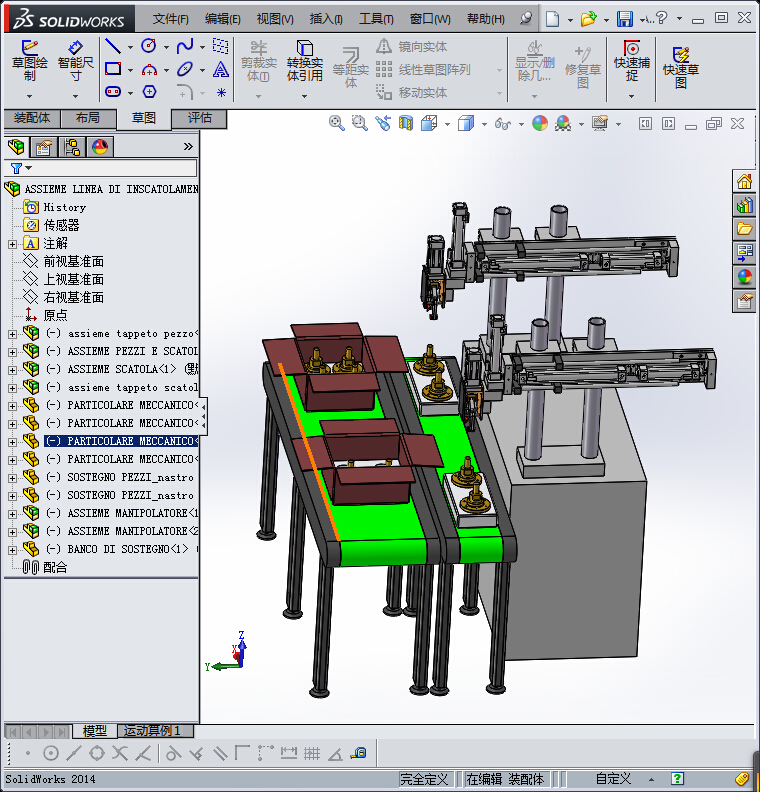
Task: Open the 文件(F) menu
Action: [x=170, y=19]
